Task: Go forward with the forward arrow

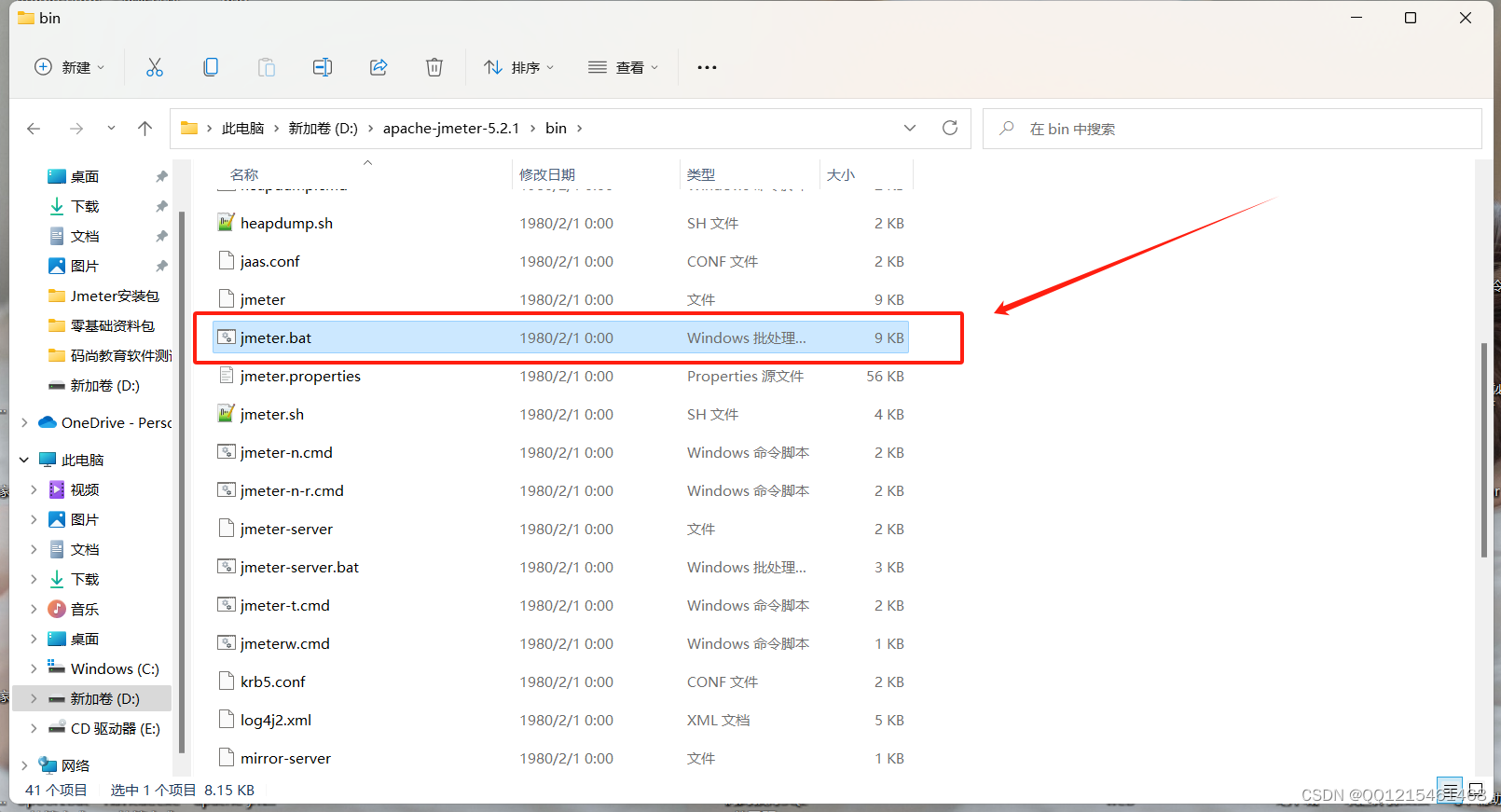Action: point(76,129)
